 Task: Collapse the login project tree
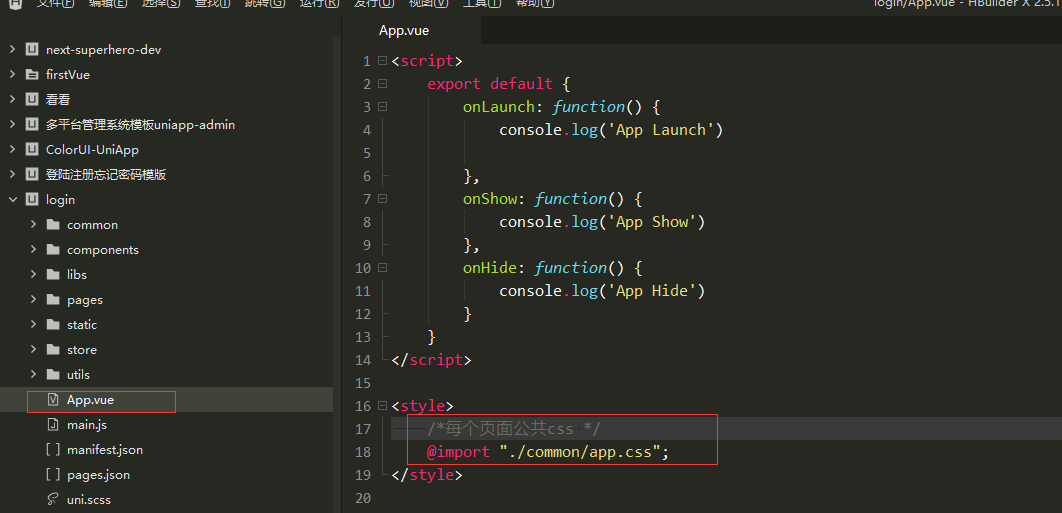coord(12,200)
